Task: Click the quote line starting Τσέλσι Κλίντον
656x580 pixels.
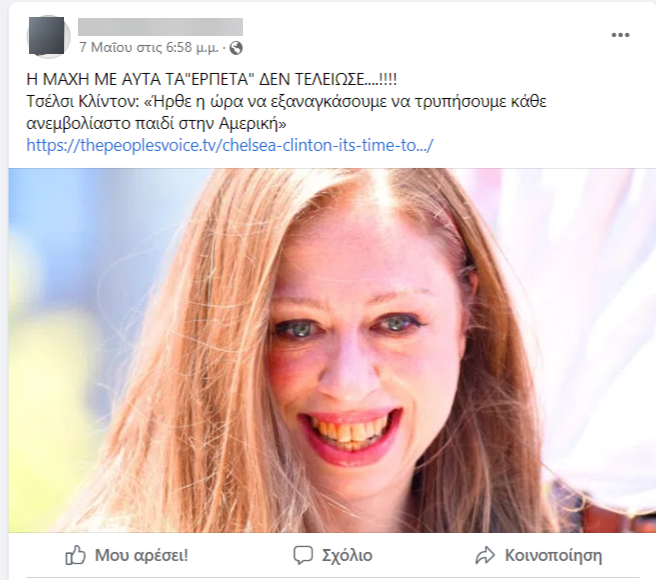Action: (287, 102)
